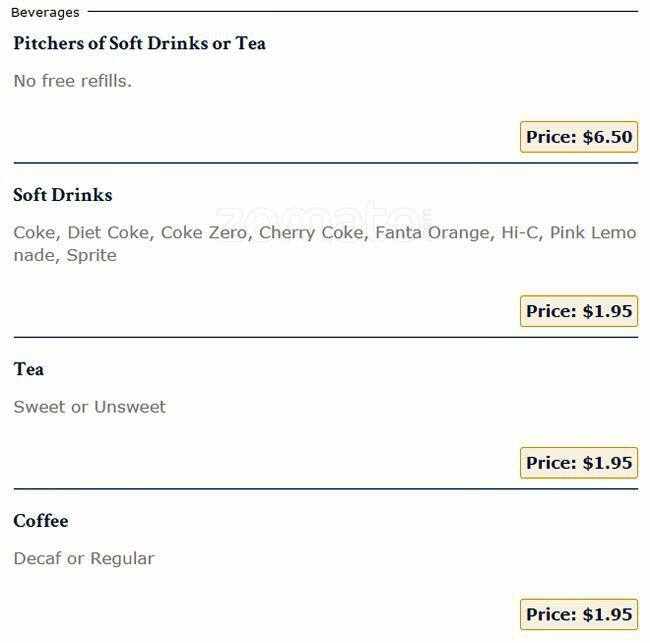The height and width of the screenshot is (643, 650).
Task: Select the Pitchers of Soft Drinks or Tea title
Action: 139,44
